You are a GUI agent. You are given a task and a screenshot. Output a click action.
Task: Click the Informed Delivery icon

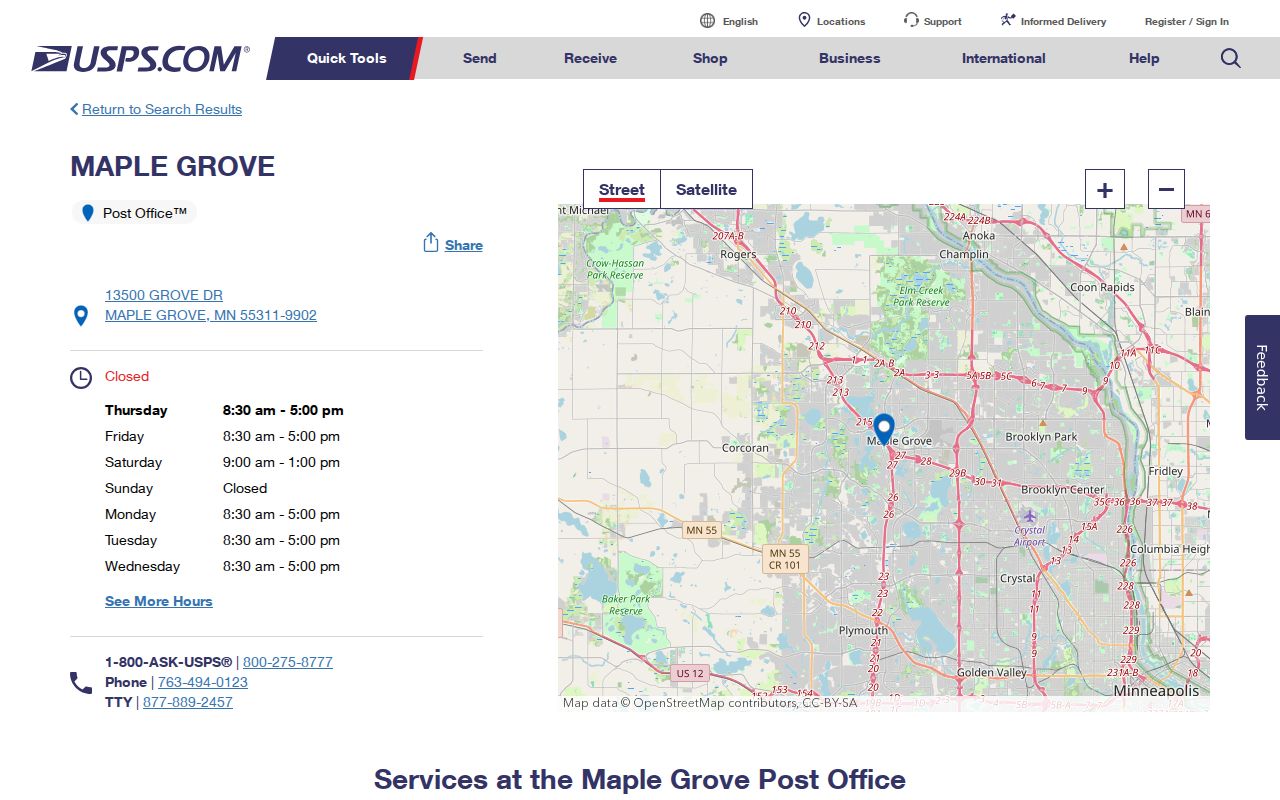[1008, 20]
